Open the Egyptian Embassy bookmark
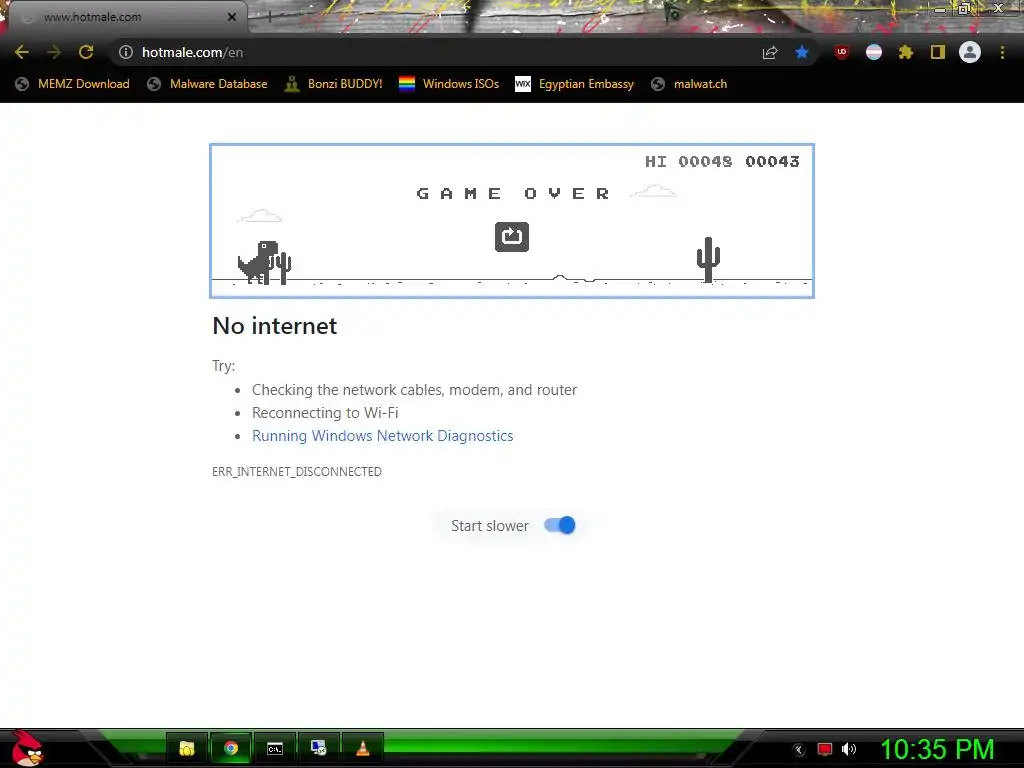Screen dimensions: 1024x768 click(x=575, y=84)
